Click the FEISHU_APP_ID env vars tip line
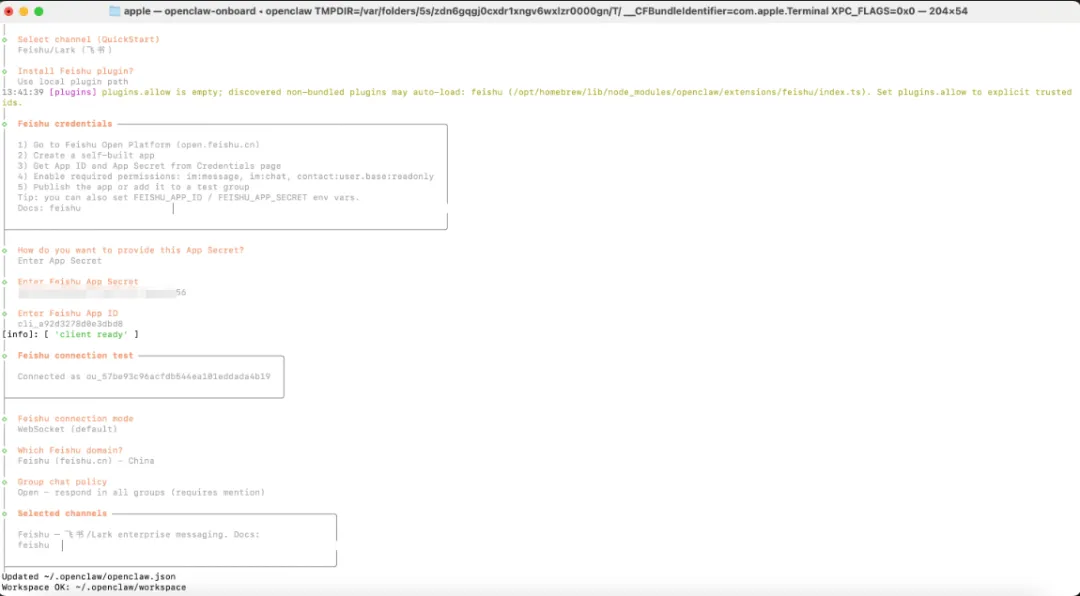 [188, 197]
